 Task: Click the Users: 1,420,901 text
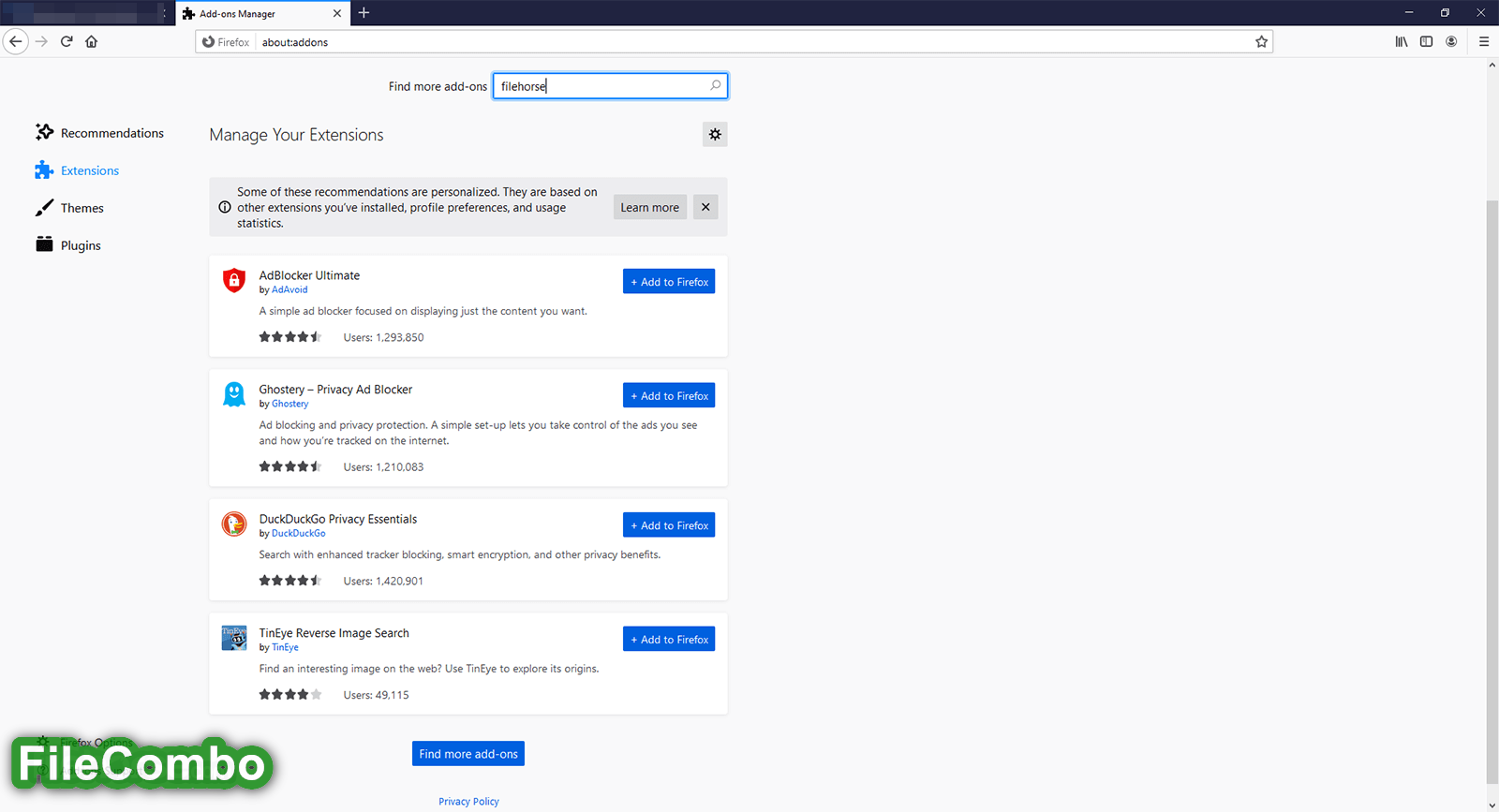tap(383, 582)
